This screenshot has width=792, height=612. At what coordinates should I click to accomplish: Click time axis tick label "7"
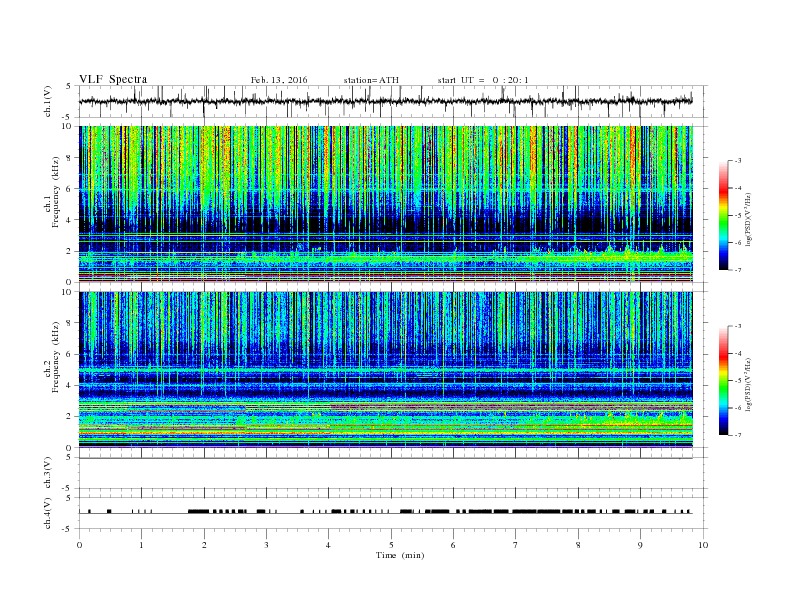point(516,545)
